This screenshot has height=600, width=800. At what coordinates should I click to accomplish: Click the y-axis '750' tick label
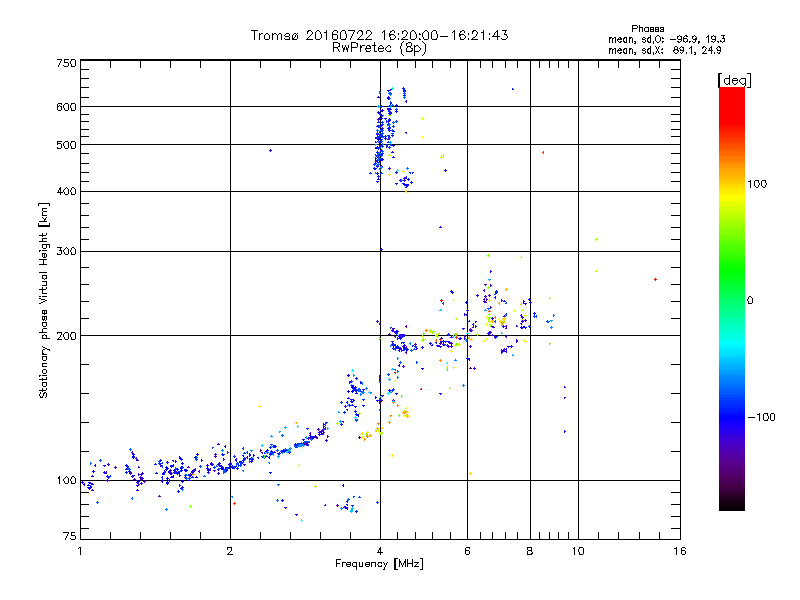(x=67, y=63)
